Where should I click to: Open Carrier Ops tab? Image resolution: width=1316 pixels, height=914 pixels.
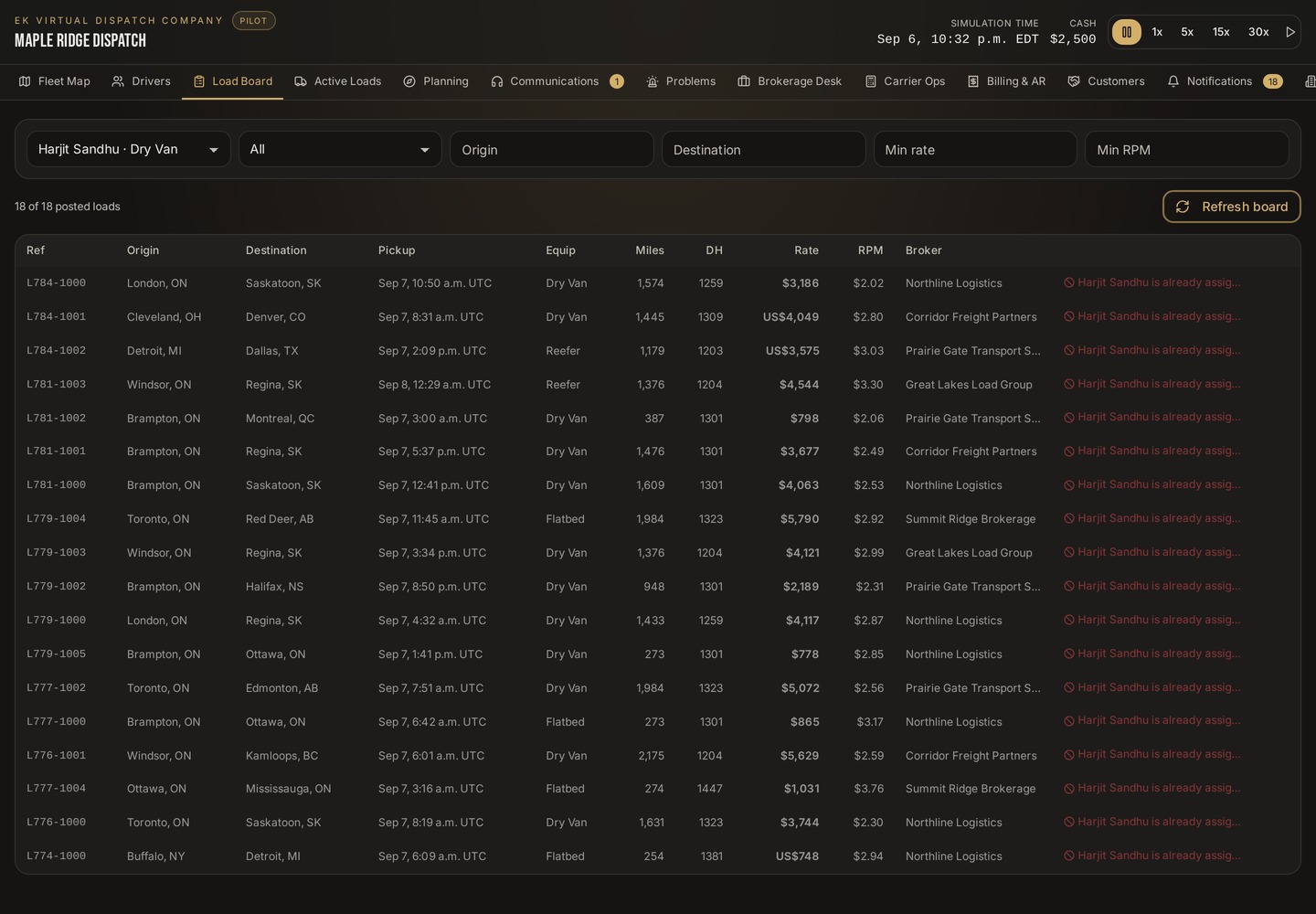[x=905, y=81]
